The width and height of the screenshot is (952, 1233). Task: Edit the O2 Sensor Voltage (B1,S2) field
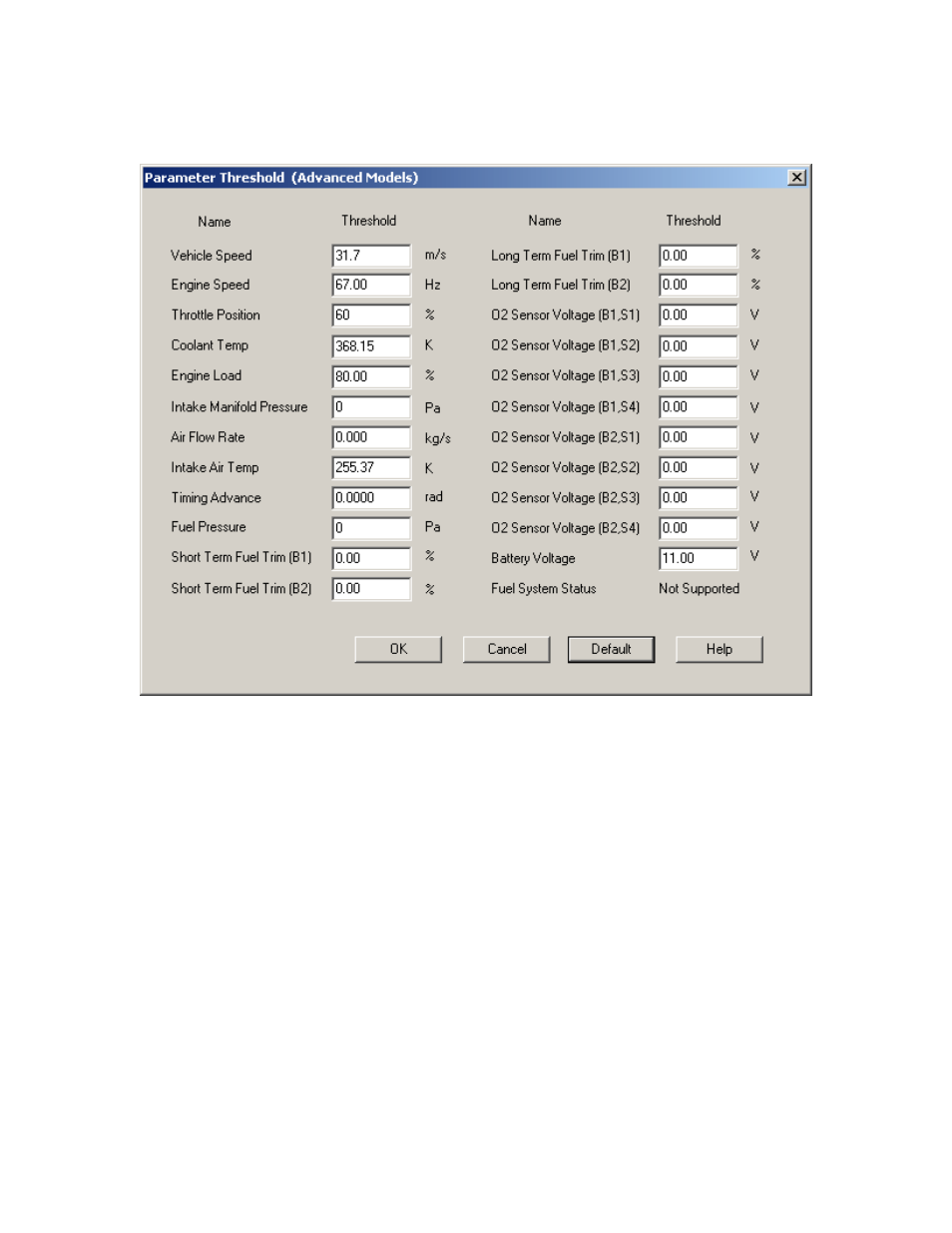699,346
